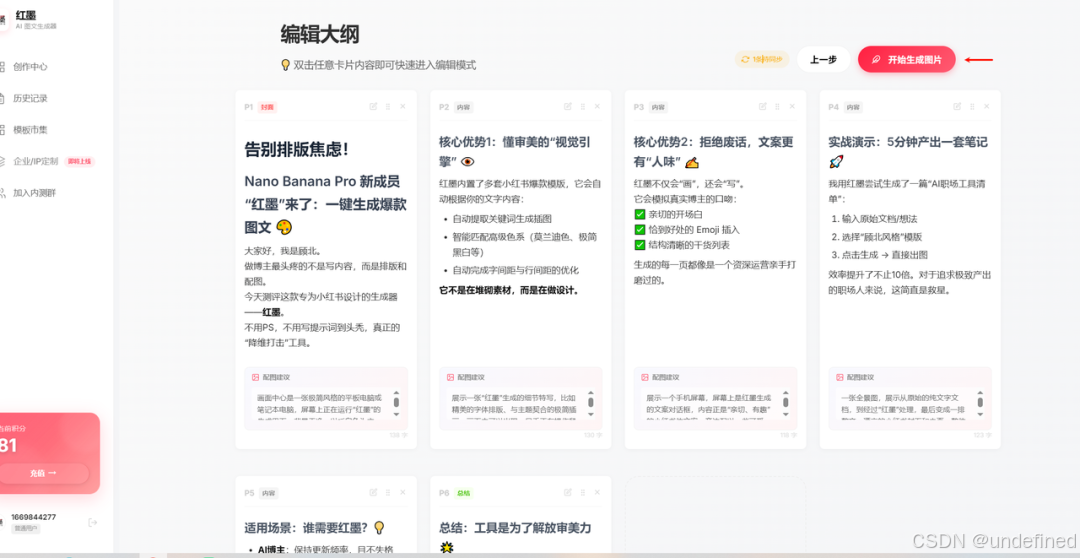Click the 配图建议 image icon in card P3
Image resolution: width=1080 pixels, height=558 pixels.
click(x=645, y=378)
